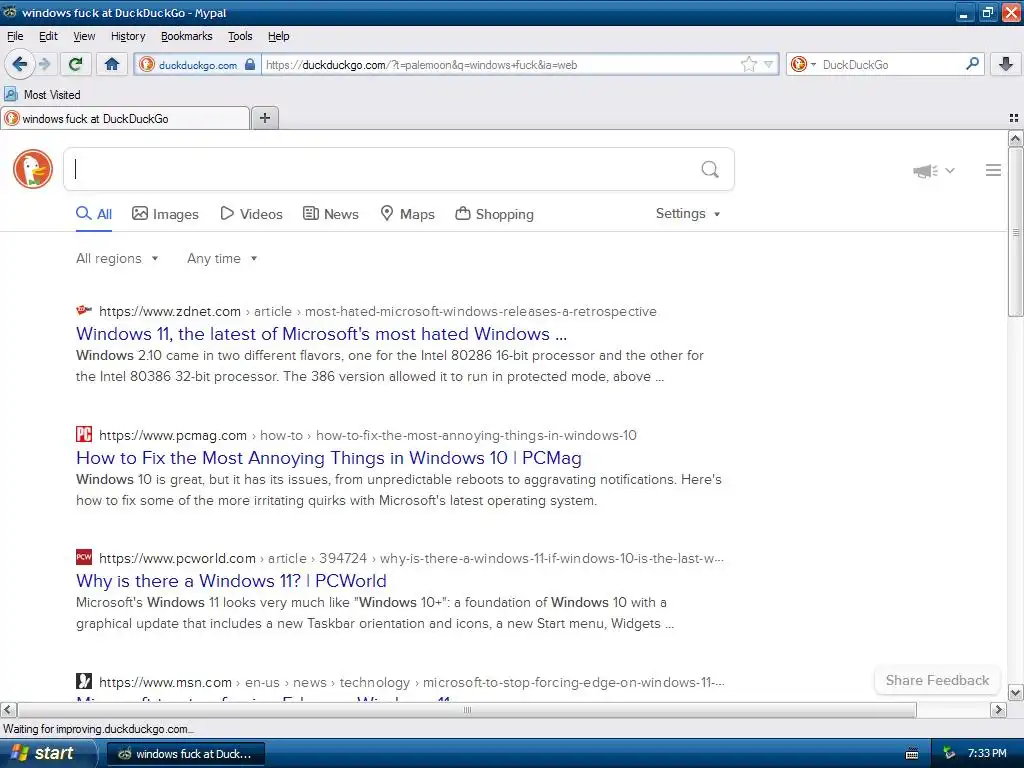Open the Edit menu
The height and width of the screenshot is (768, 1024).
click(48, 36)
